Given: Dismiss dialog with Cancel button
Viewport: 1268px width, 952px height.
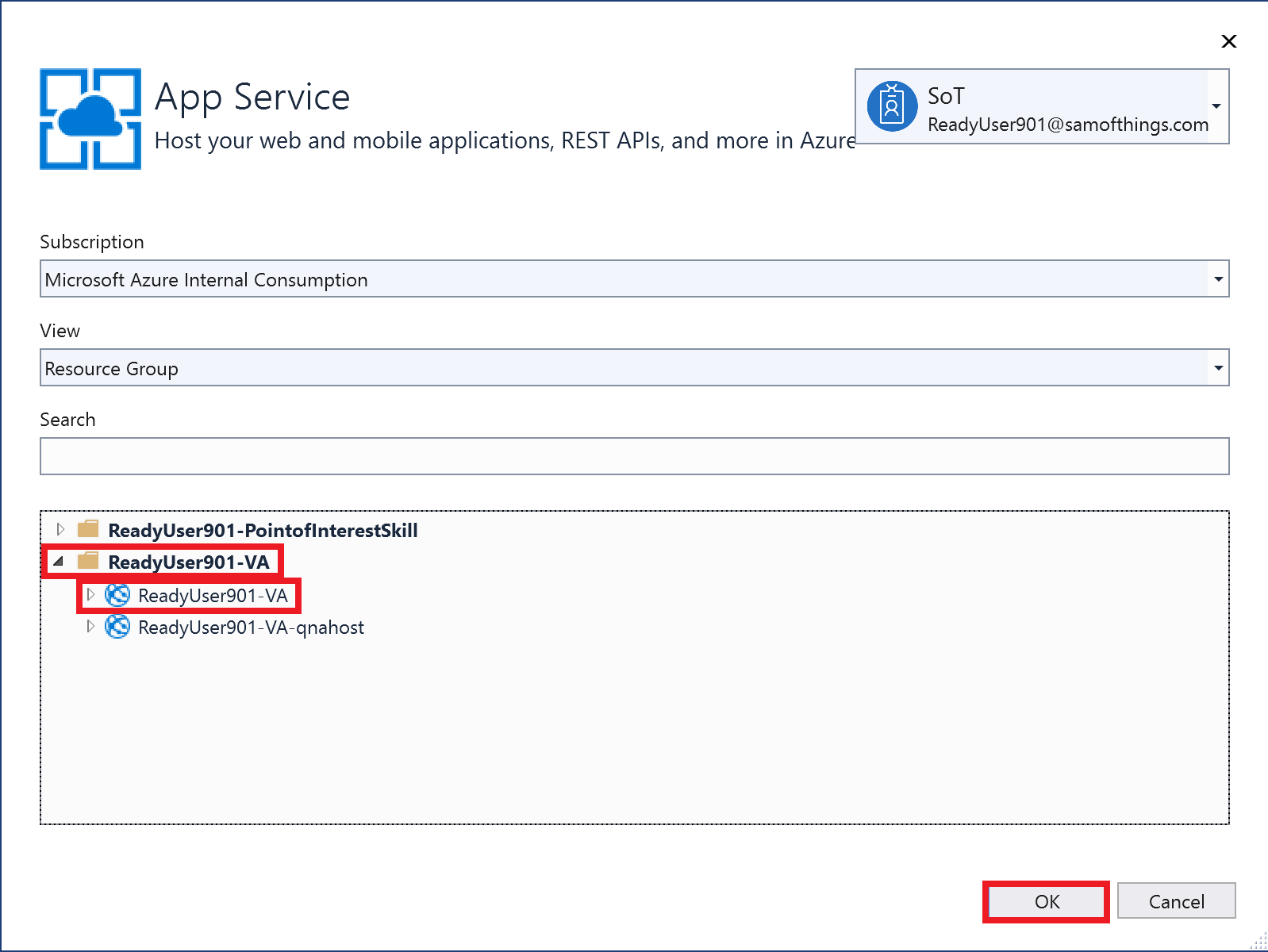Looking at the screenshot, I should point(1176,901).
